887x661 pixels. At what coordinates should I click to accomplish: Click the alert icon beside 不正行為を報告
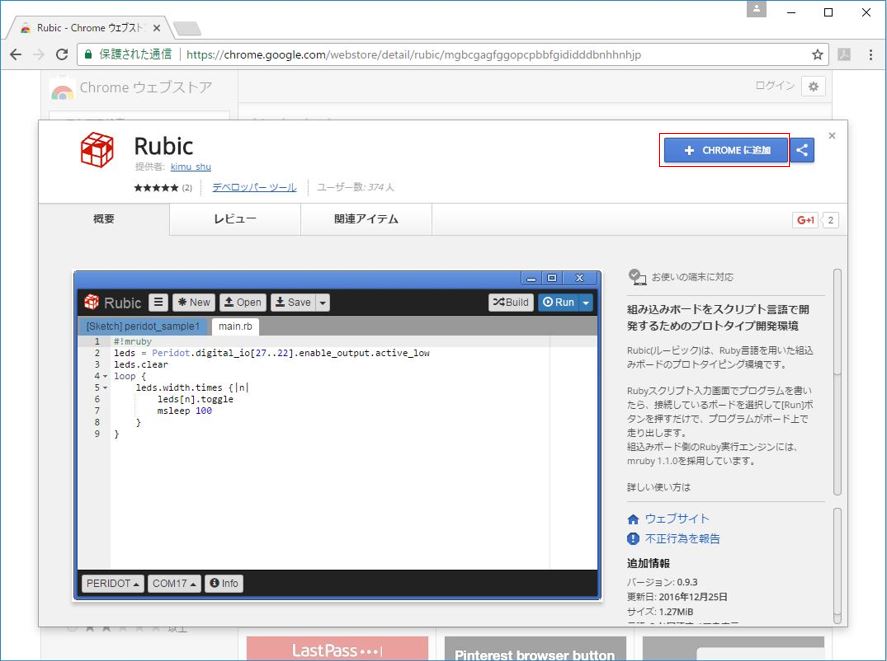[x=633, y=538]
